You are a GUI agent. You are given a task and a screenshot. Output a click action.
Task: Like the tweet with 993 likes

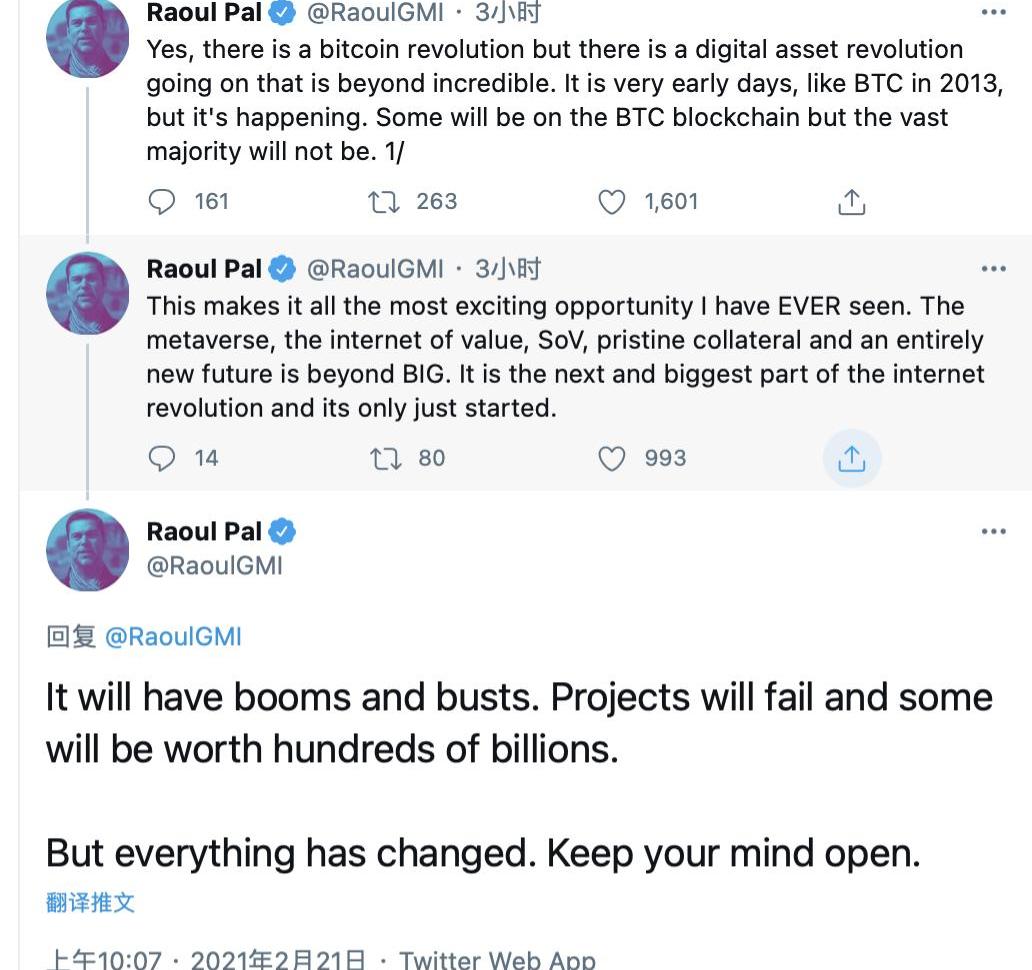coord(611,459)
